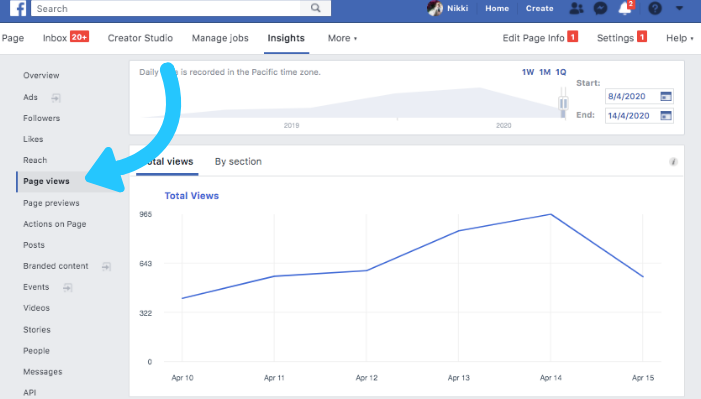The image size is (701, 399).
Task: Select the Insights tab
Action: pyautogui.click(x=286, y=38)
